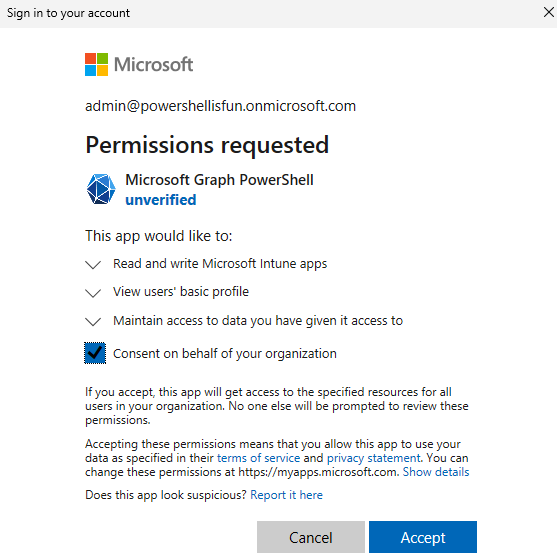The image size is (557, 558).
Task: Uncheck Consent on behalf of your organization
Action: (95, 353)
